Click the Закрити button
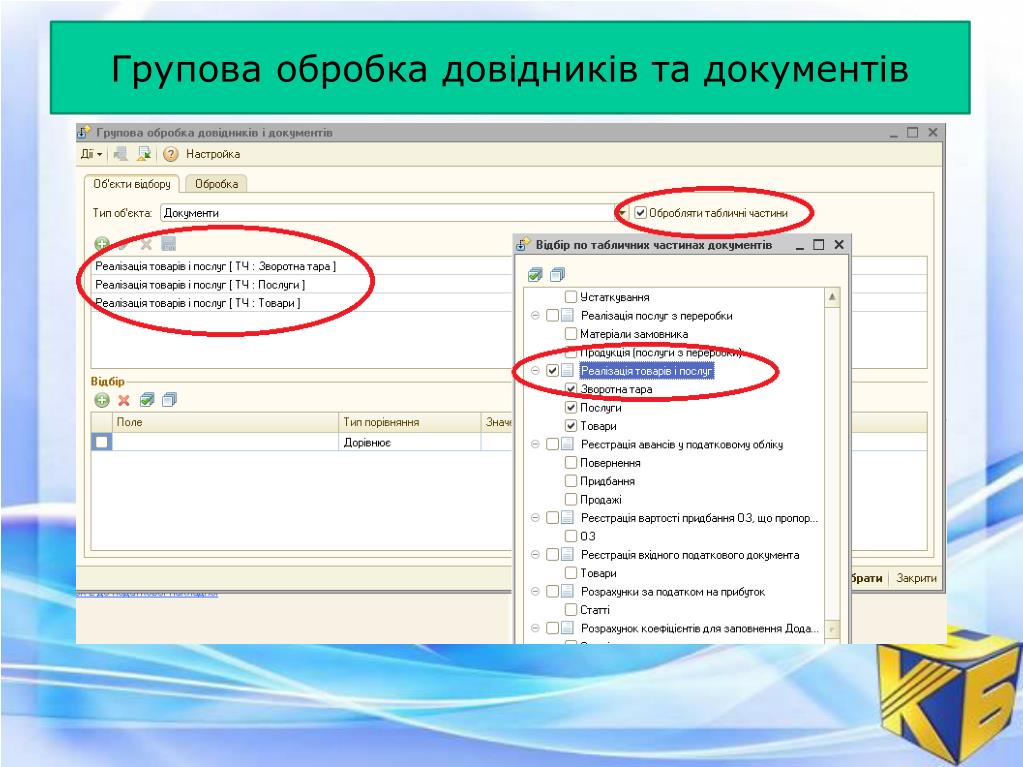The image size is (1023, 767). point(916,578)
